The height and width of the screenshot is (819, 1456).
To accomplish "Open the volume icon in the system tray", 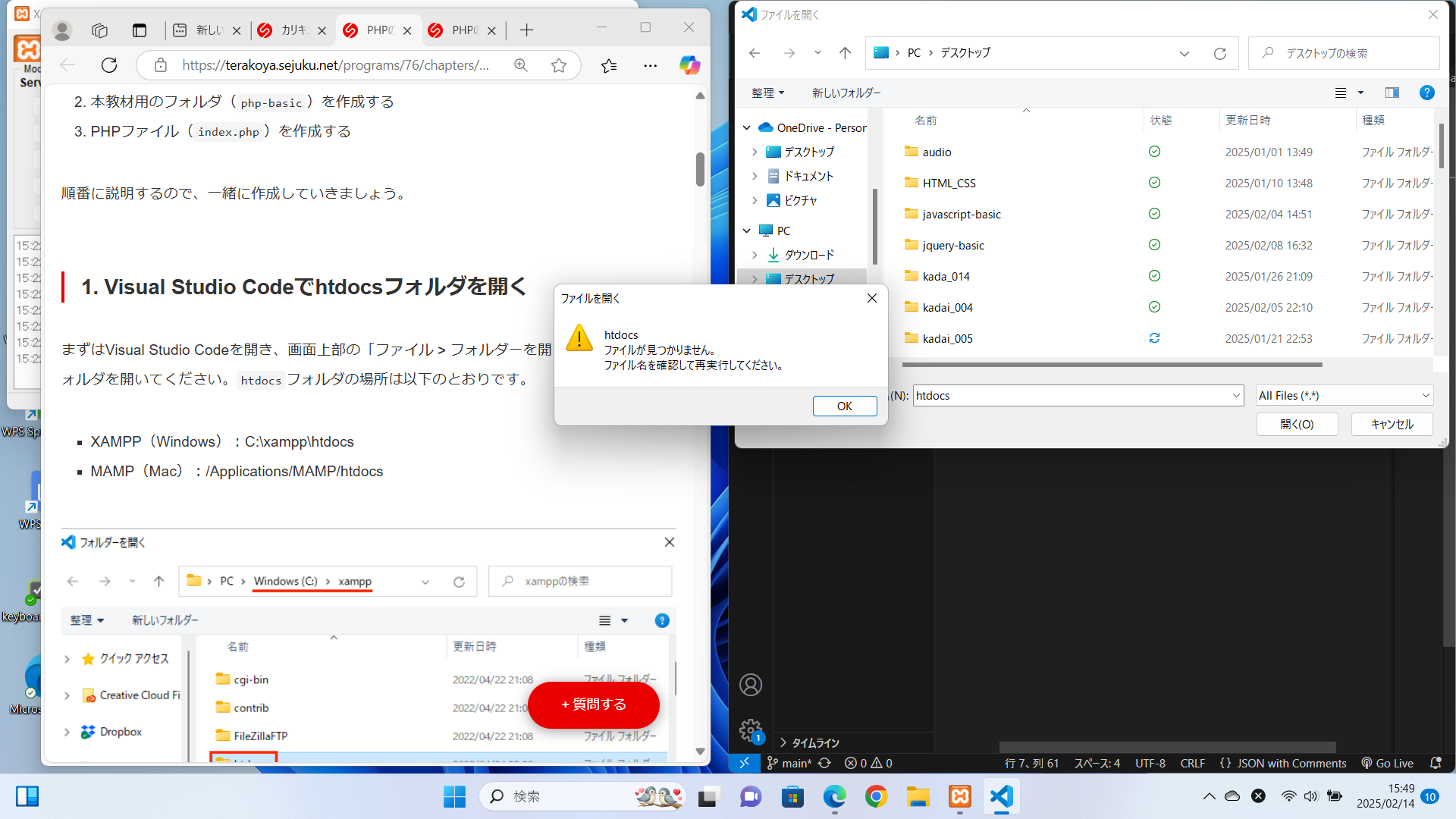I will 1311,796.
